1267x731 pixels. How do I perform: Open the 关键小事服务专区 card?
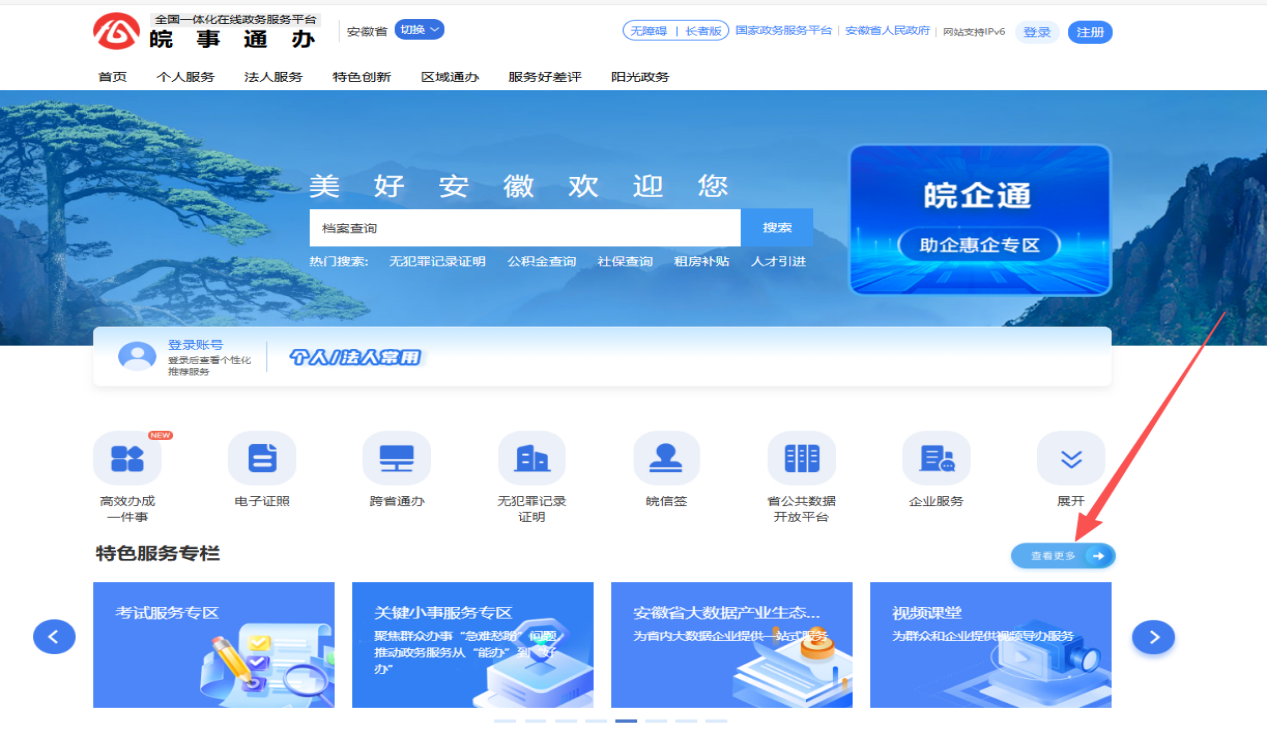click(x=473, y=645)
